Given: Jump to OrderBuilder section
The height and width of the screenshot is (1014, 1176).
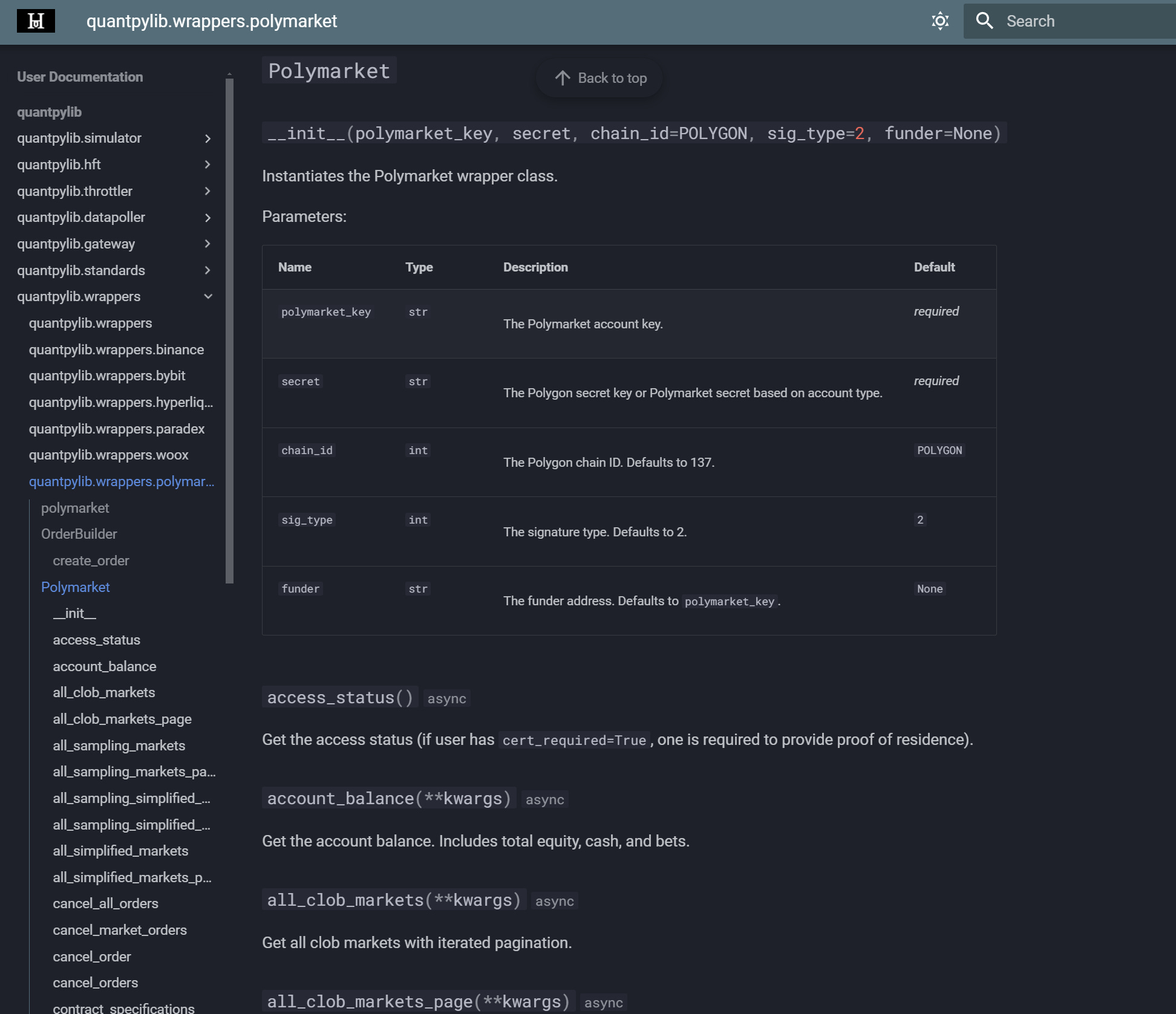Looking at the screenshot, I should click(x=79, y=535).
